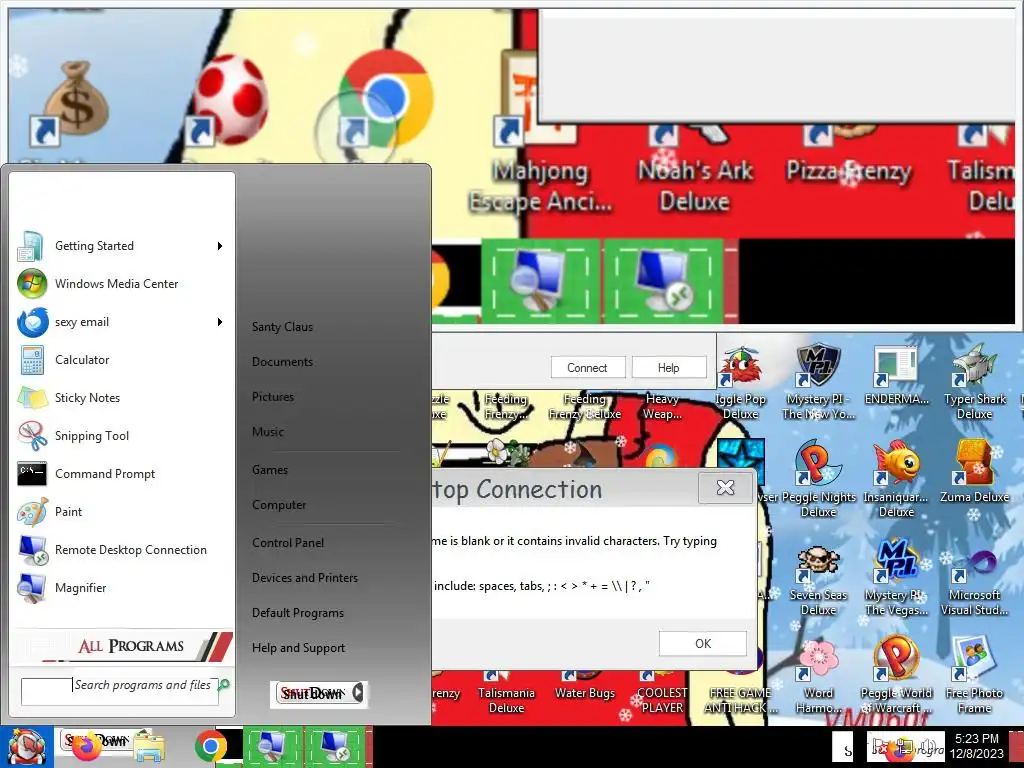Click Connect in Remote Desktop window
1024x768 pixels.
[587, 368]
